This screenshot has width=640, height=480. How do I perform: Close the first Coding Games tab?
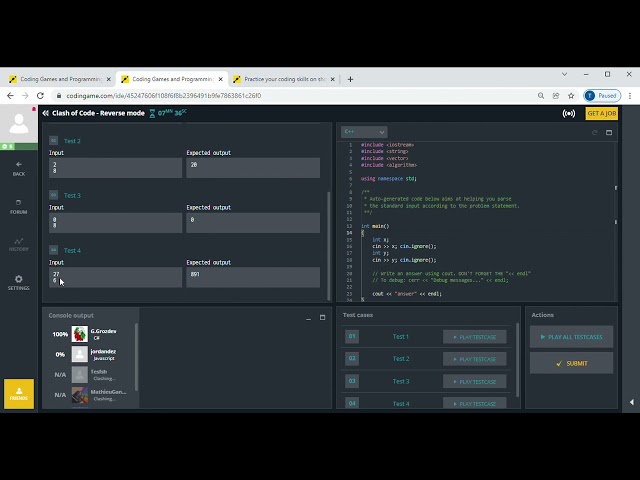108,79
